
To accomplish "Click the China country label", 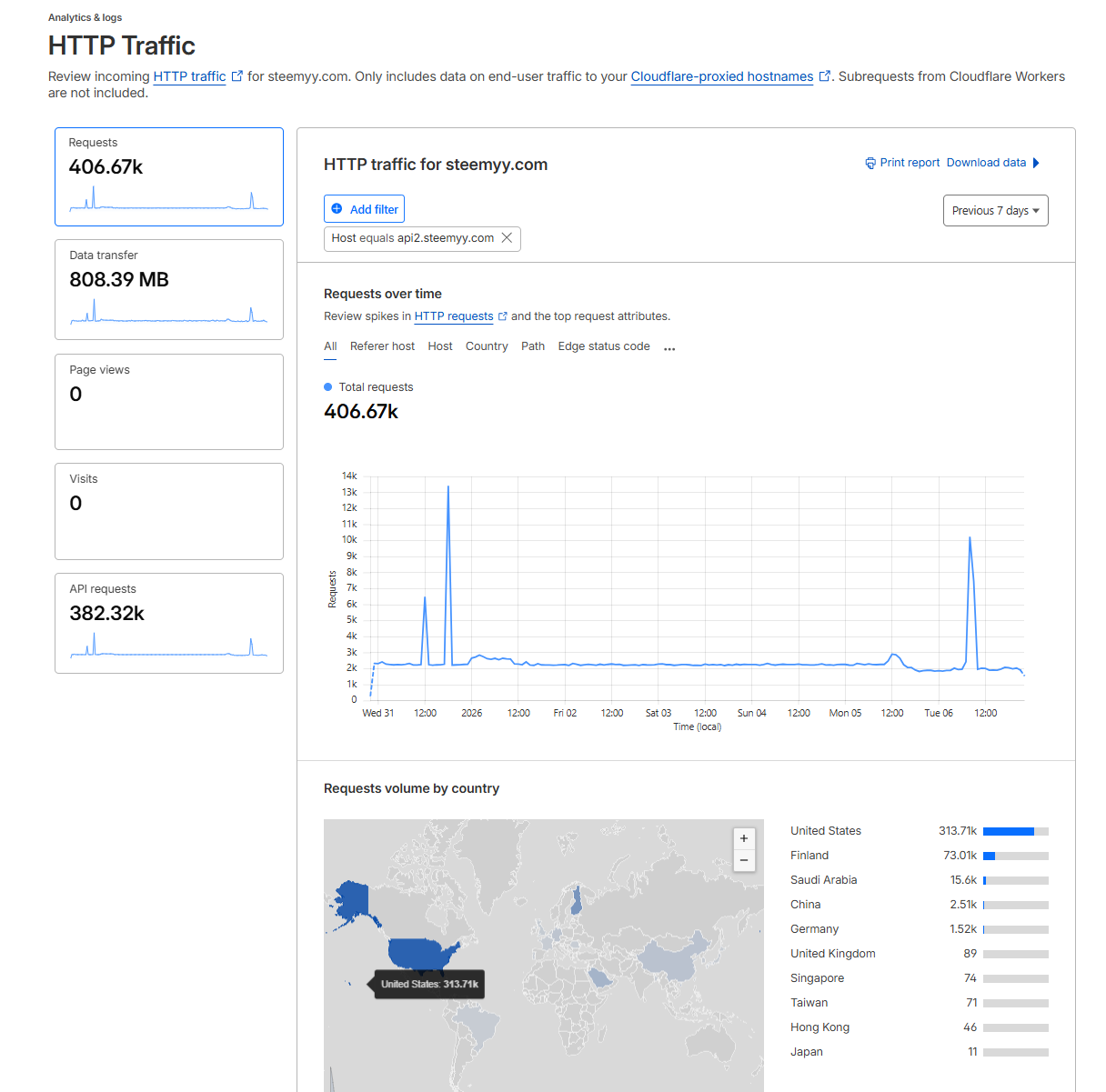I will pos(806,905).
